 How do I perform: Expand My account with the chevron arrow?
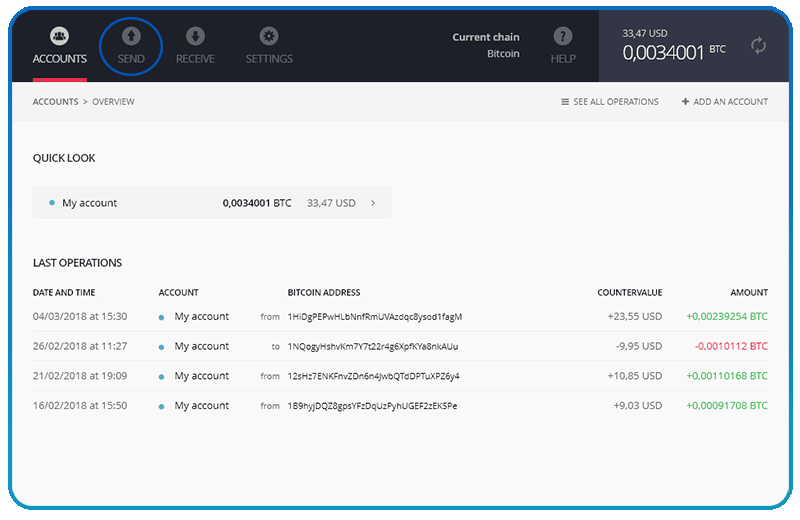pos(373,203)
